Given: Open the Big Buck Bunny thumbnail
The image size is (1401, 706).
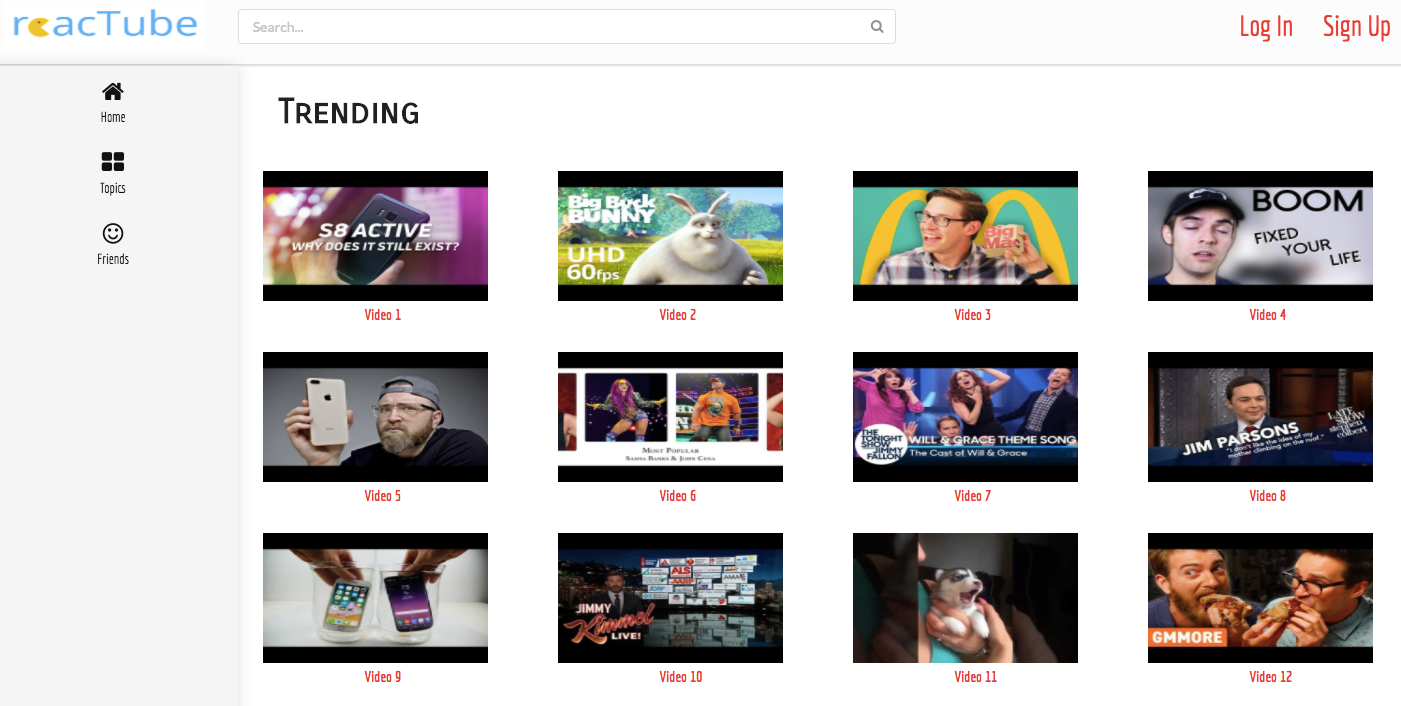Looking at the screenshot, I should (670, 236).
